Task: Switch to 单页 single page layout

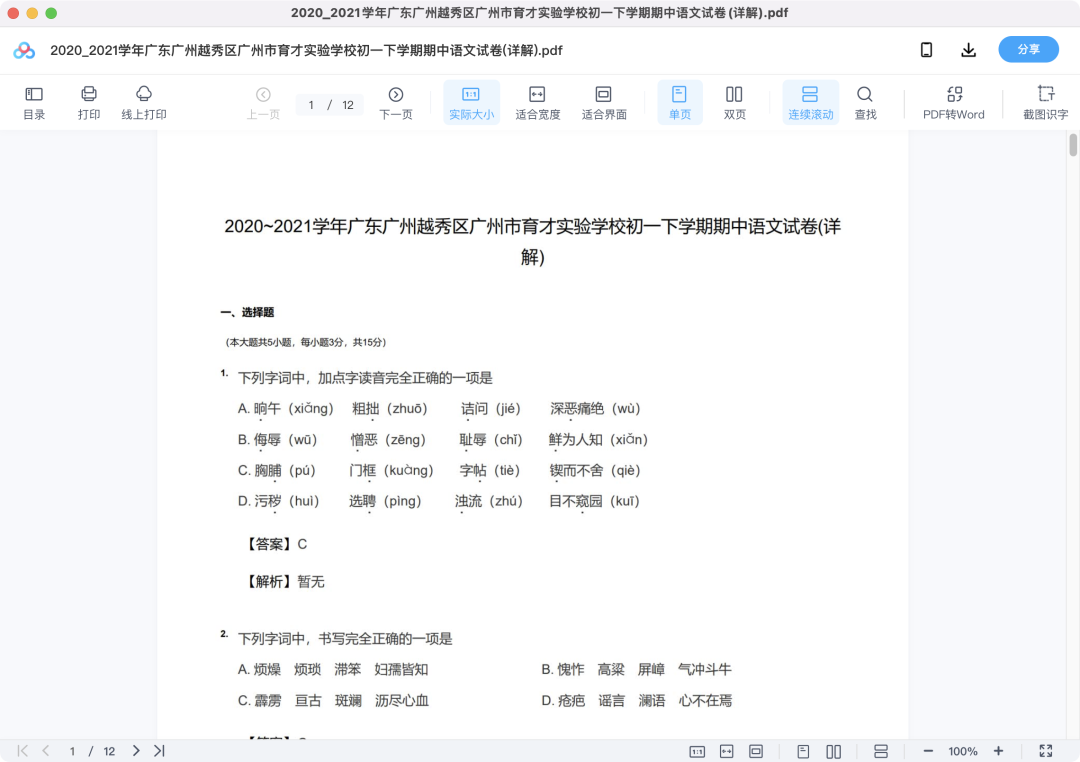Action: pyautogui.click(x=680, y=103)
